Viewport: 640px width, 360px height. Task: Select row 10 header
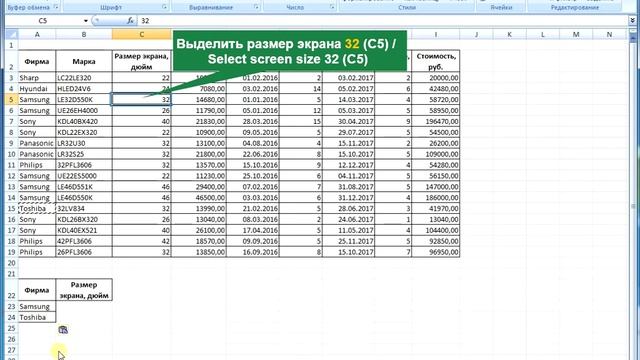(11, 154)
